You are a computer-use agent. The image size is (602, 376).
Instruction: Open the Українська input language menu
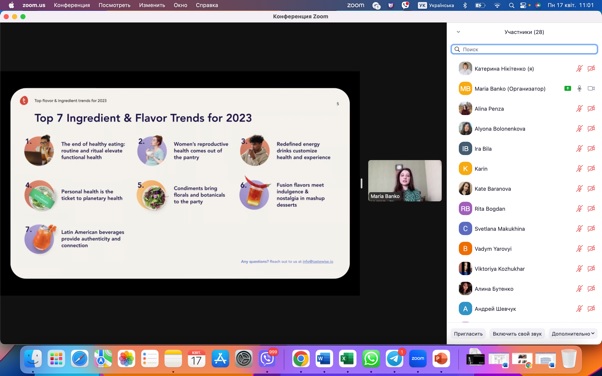pos(436,5)
